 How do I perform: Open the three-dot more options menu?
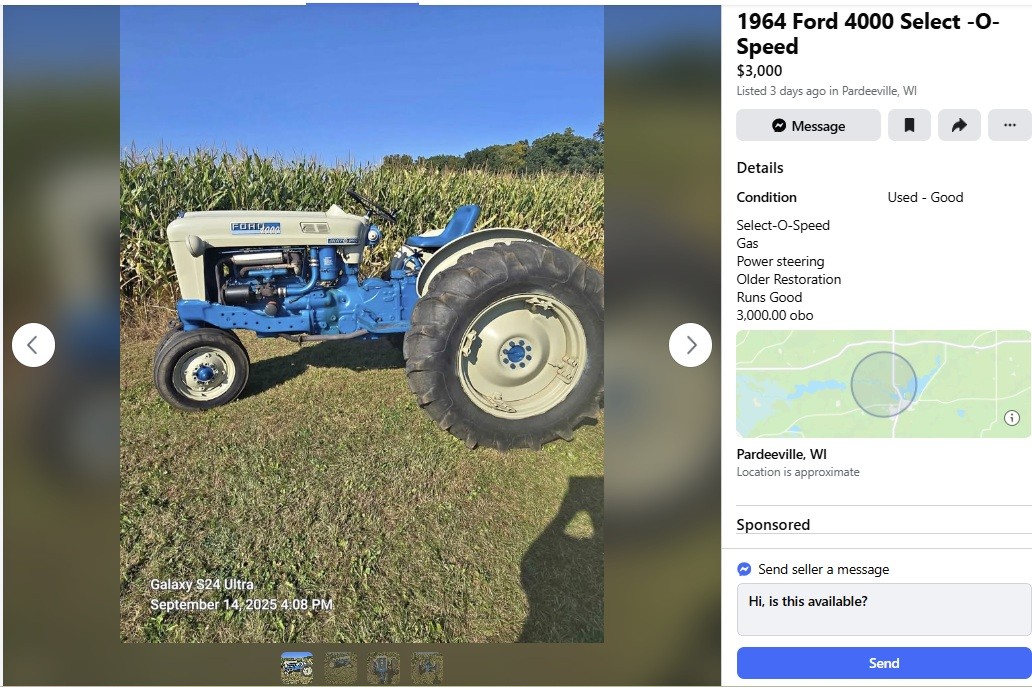point(1010,125)
